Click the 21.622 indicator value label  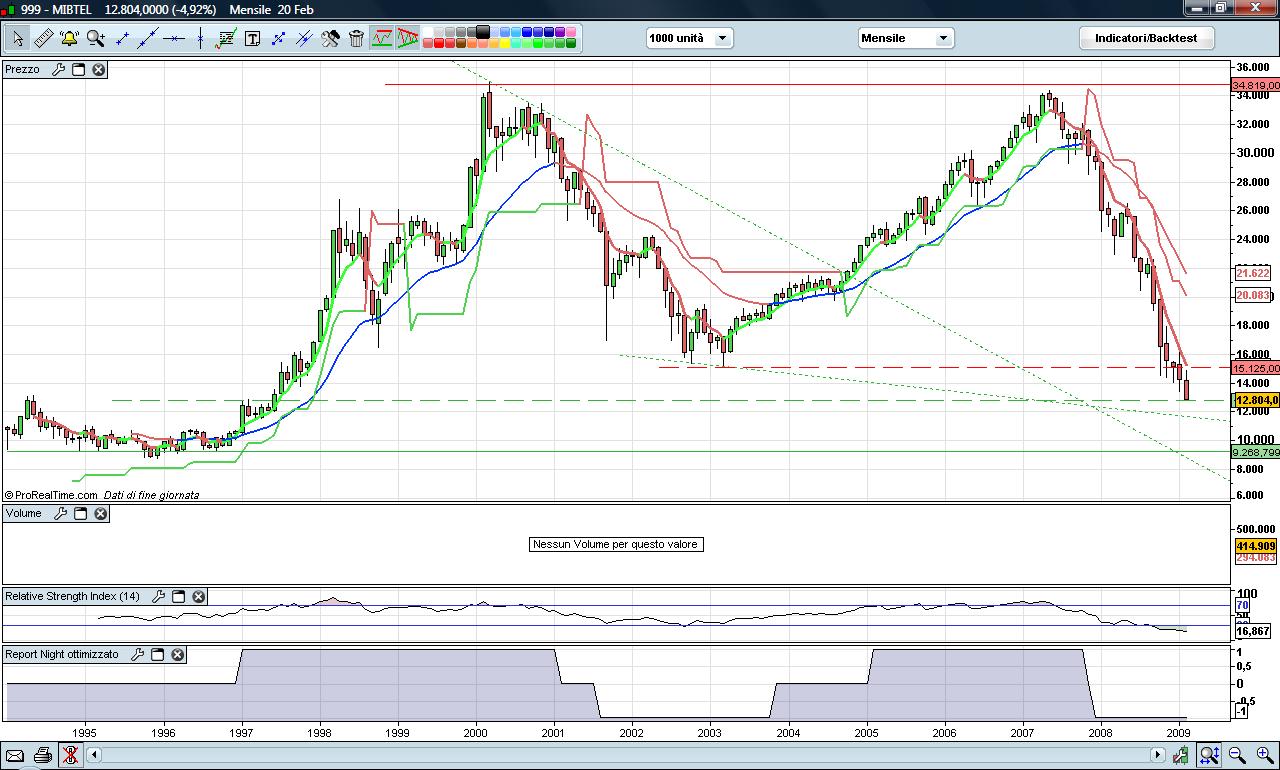click(1253, 273)
